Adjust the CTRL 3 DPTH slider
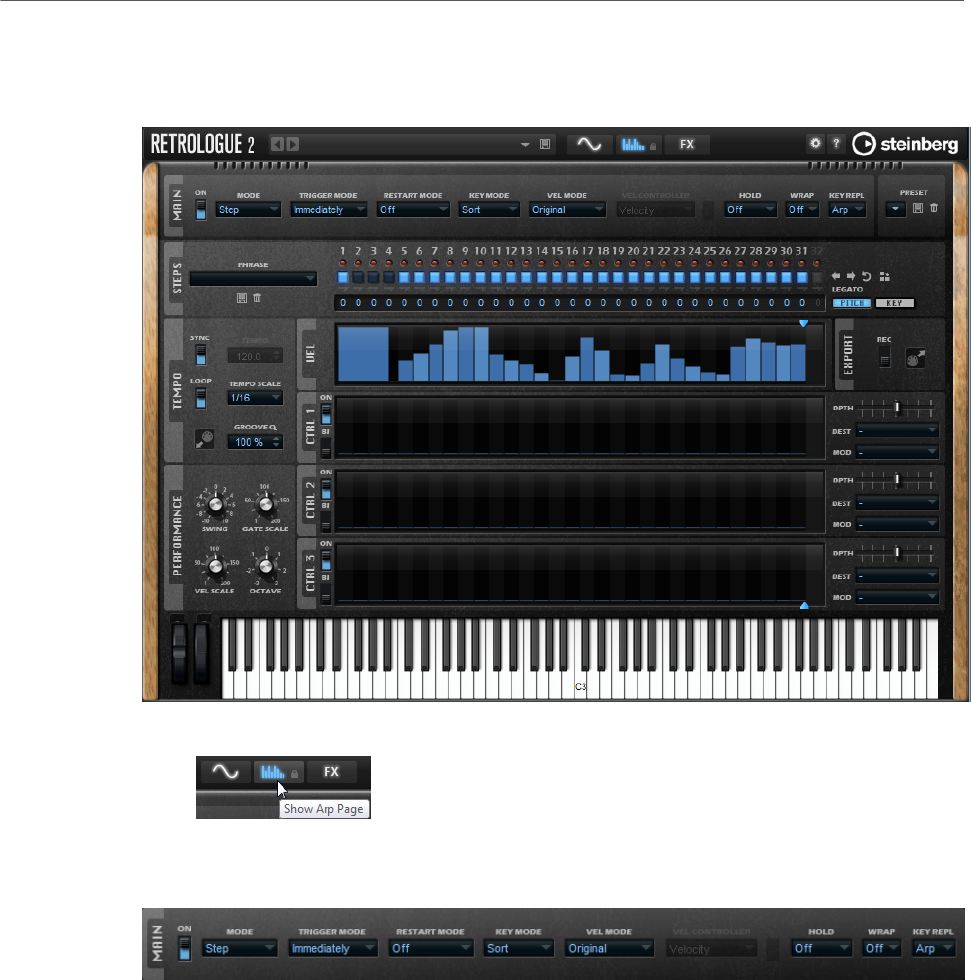This screenshot has width=971, height=980. [896, 553]
